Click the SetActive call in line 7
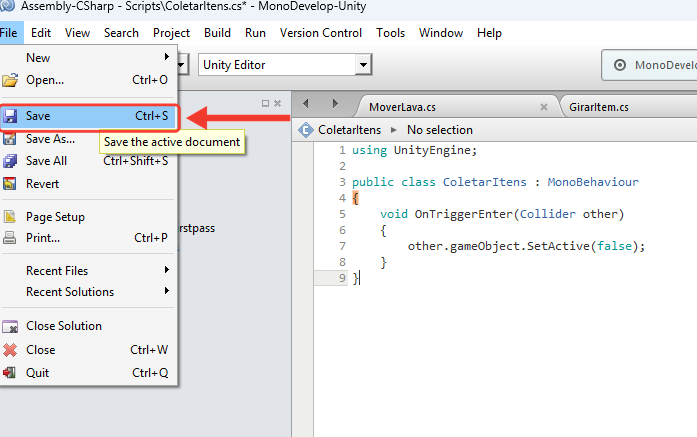 [558, 246]
